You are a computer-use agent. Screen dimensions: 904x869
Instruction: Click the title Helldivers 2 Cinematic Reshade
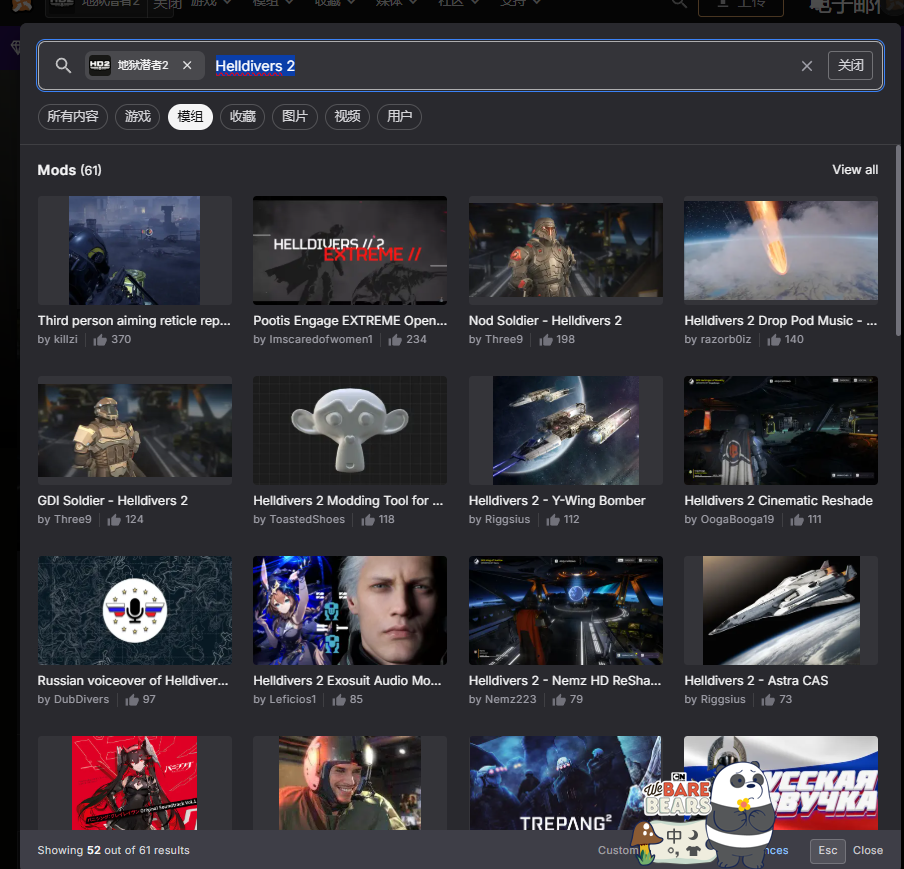pyautogui.click(x=778, y=501)
